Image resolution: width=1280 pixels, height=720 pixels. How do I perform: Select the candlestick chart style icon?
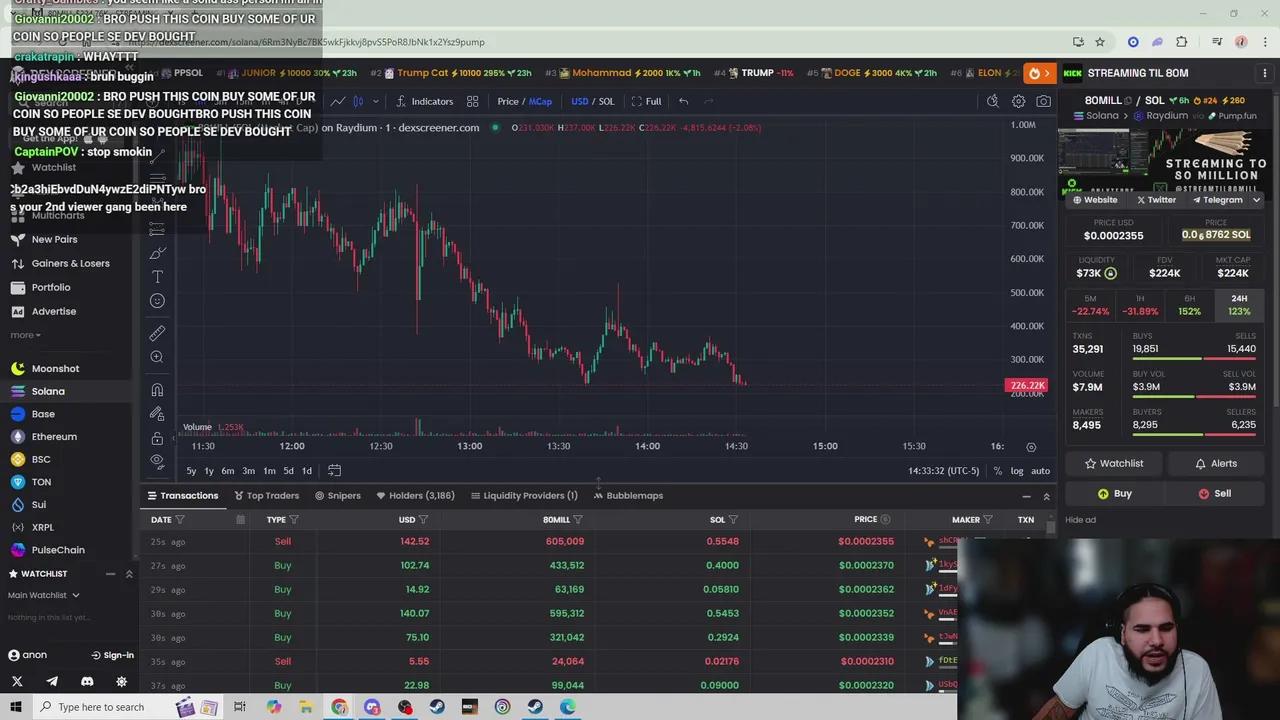point(358,101)
